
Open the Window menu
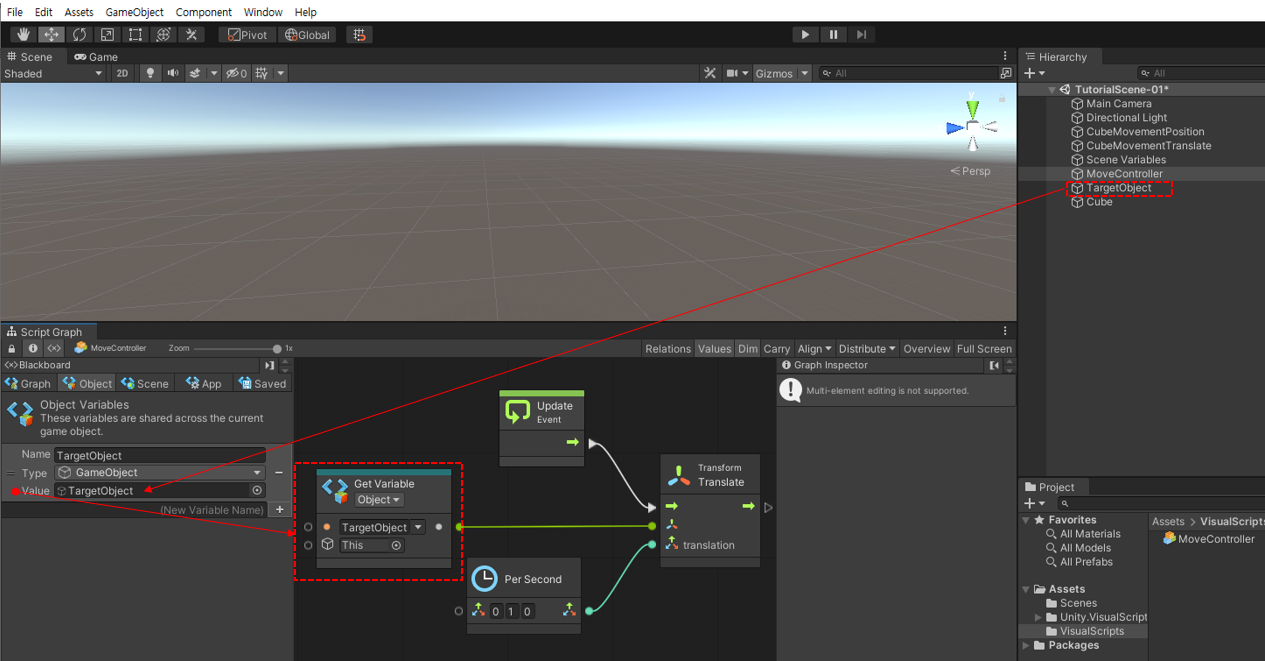263,12
